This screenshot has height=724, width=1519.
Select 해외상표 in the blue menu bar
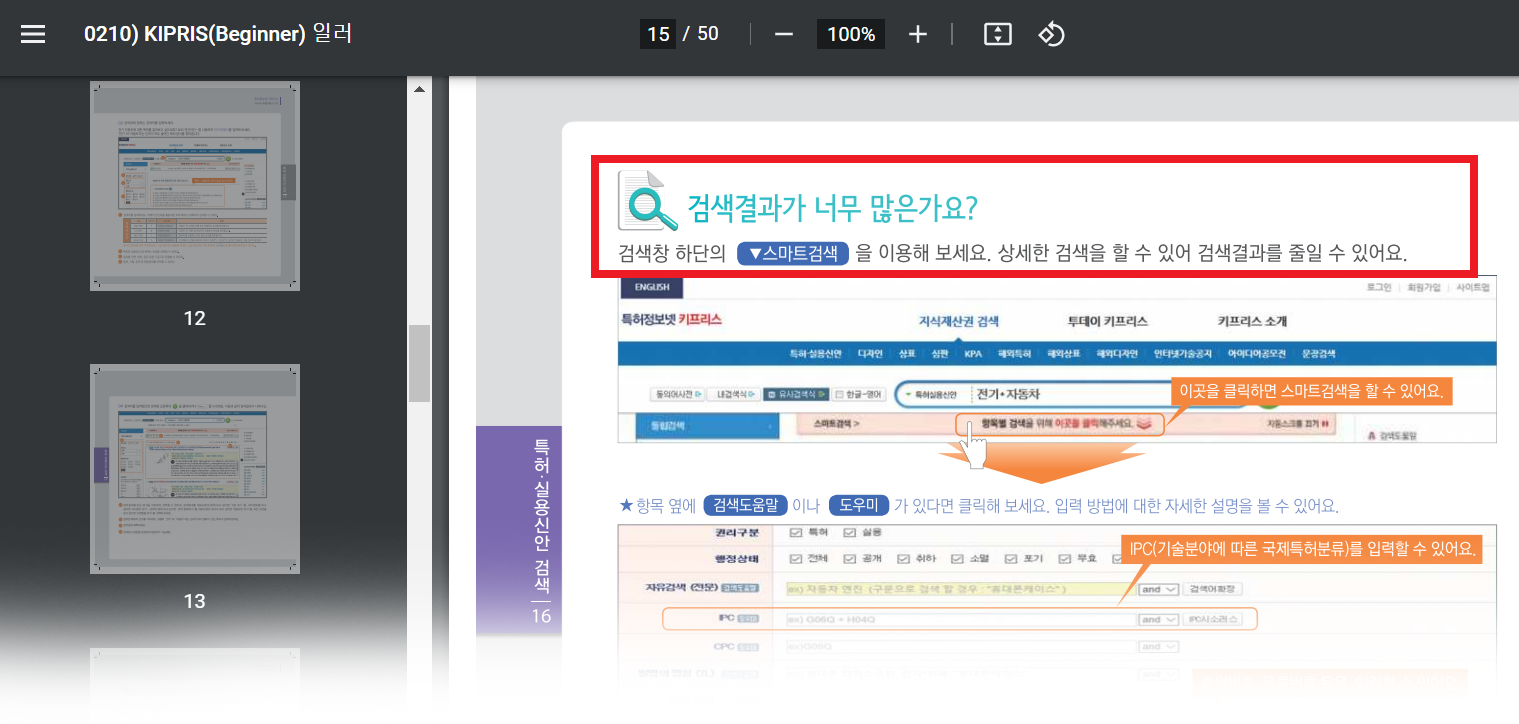[1064, 354]
